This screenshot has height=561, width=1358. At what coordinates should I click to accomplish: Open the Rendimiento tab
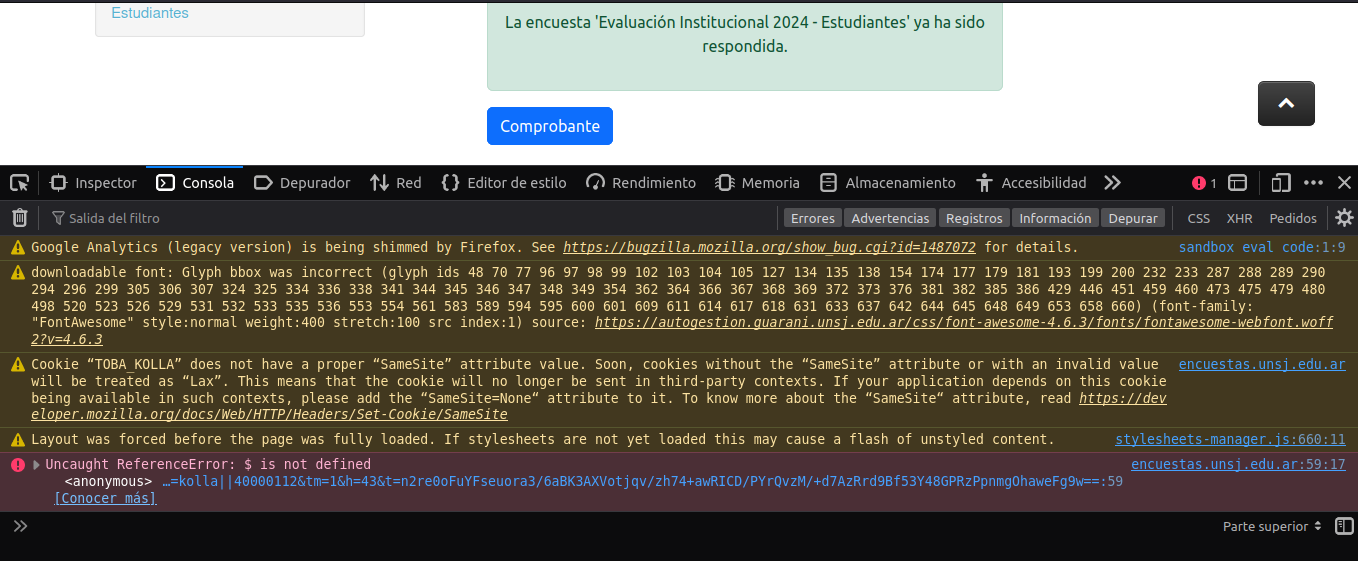pyautogui.click(x=641, y=183)
